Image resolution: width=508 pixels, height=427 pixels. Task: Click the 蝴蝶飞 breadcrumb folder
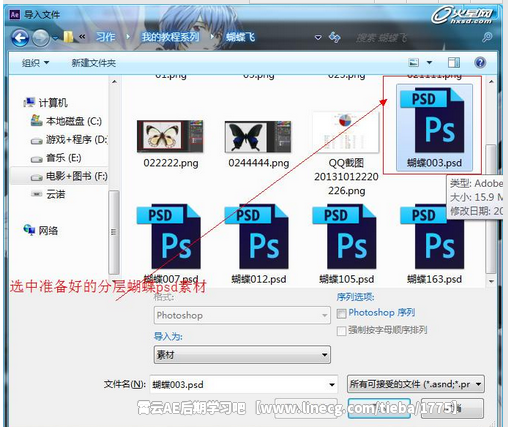(x=240, y=37)
